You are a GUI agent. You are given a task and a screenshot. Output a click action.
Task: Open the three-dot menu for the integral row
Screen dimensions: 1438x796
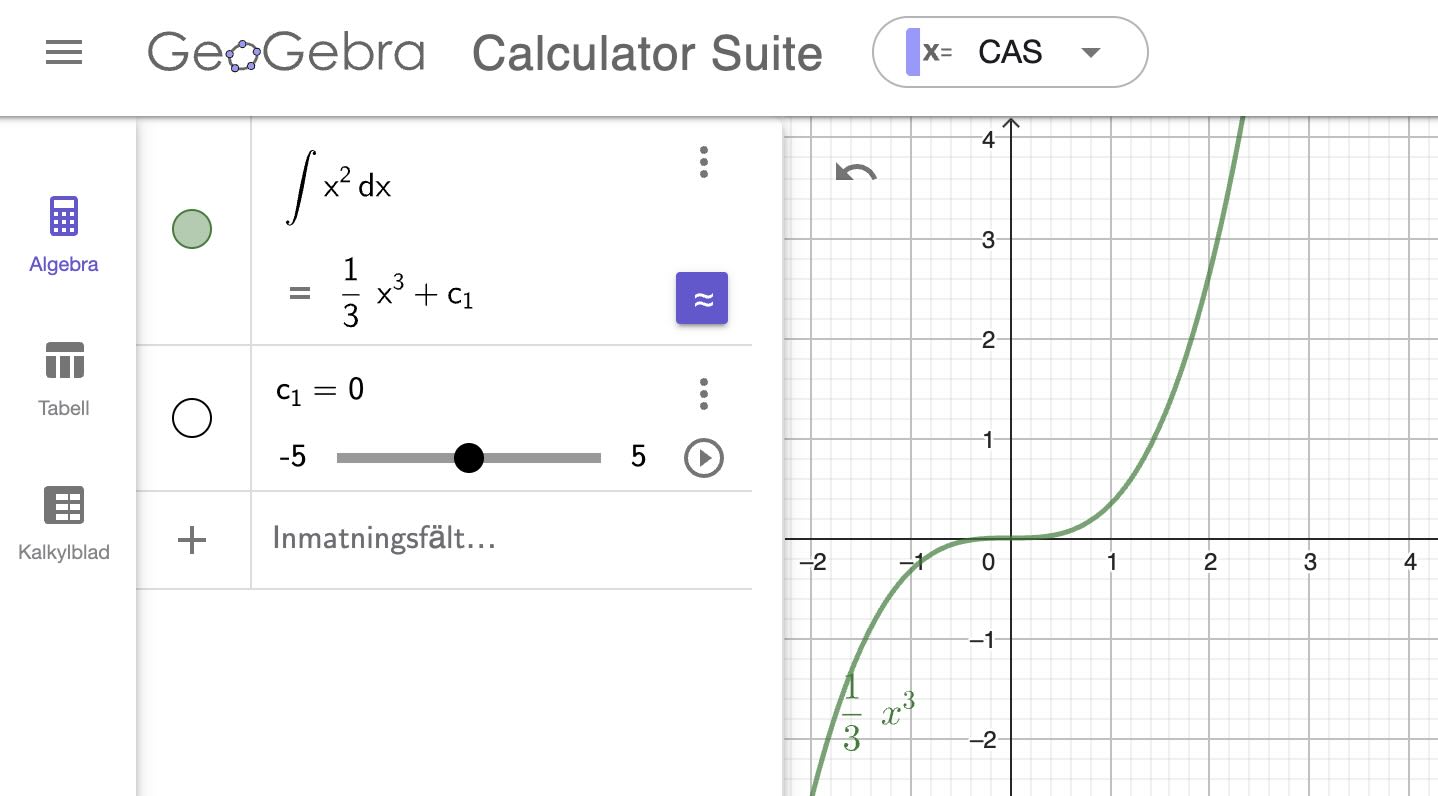[703, 161]
